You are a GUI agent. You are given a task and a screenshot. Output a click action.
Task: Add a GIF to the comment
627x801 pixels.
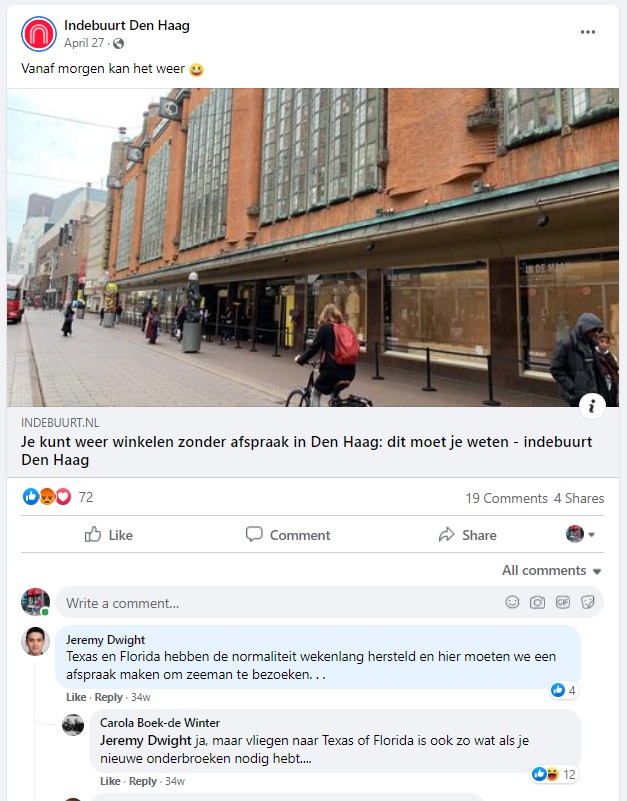563,602
